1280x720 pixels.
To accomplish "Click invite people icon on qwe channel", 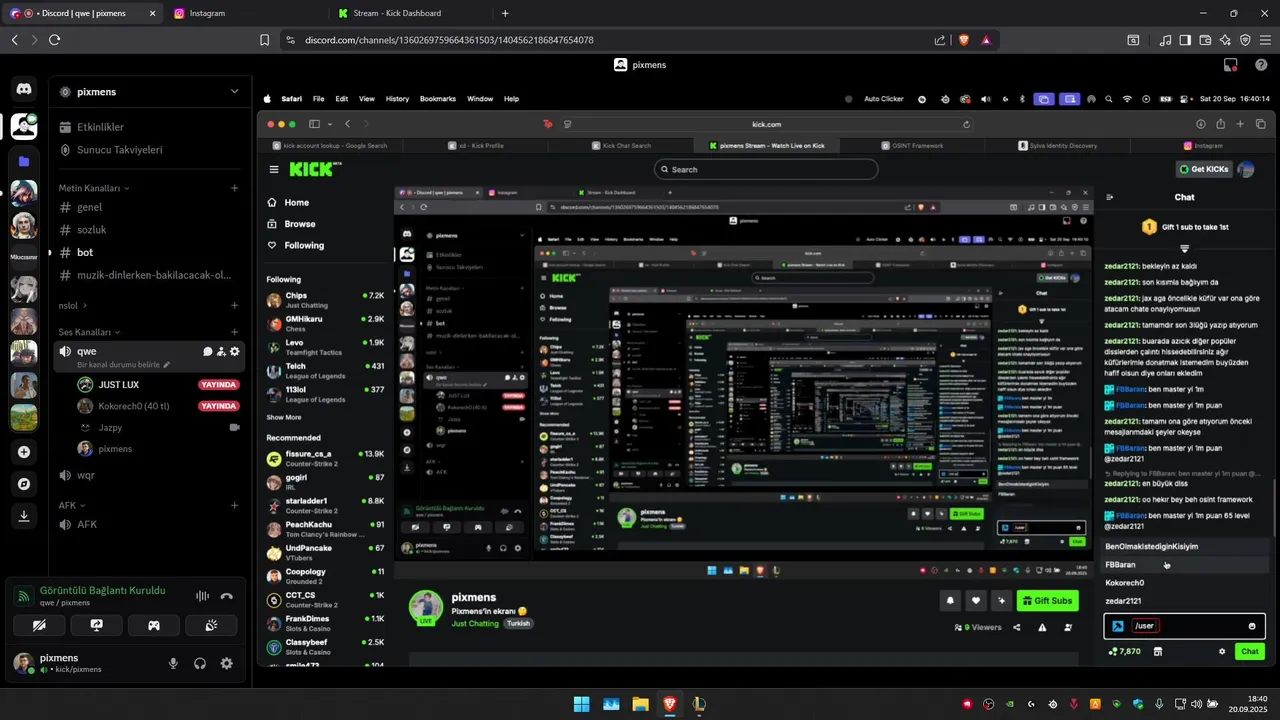I will click(221, 352).
